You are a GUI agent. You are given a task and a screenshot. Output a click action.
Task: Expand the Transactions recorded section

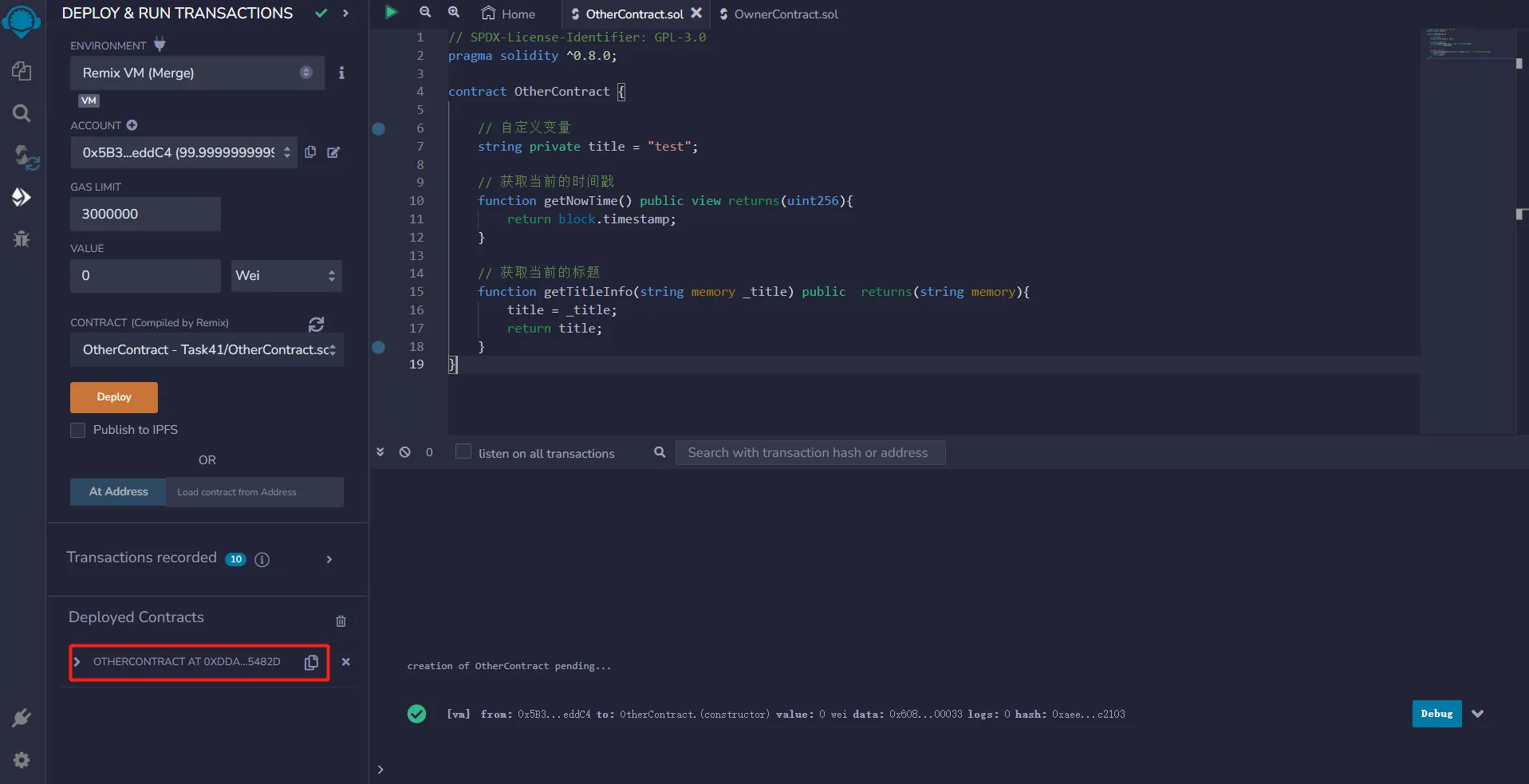tap(329, 560)
